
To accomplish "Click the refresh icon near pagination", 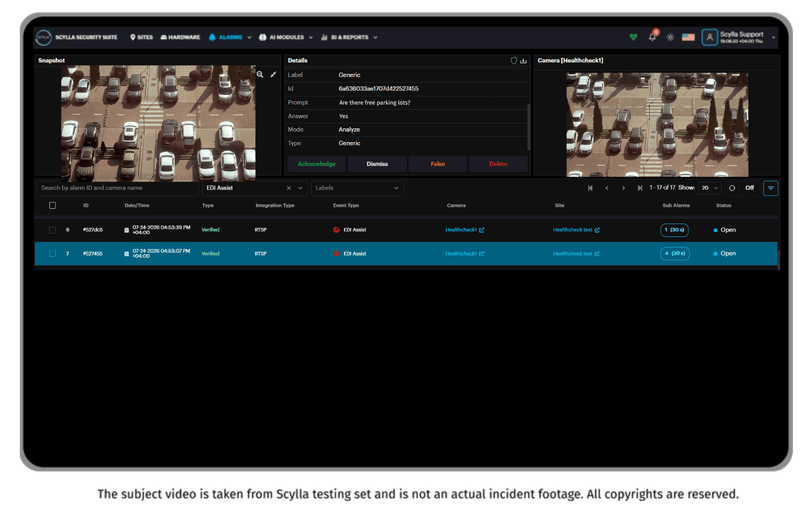I will tap(732, 188).
